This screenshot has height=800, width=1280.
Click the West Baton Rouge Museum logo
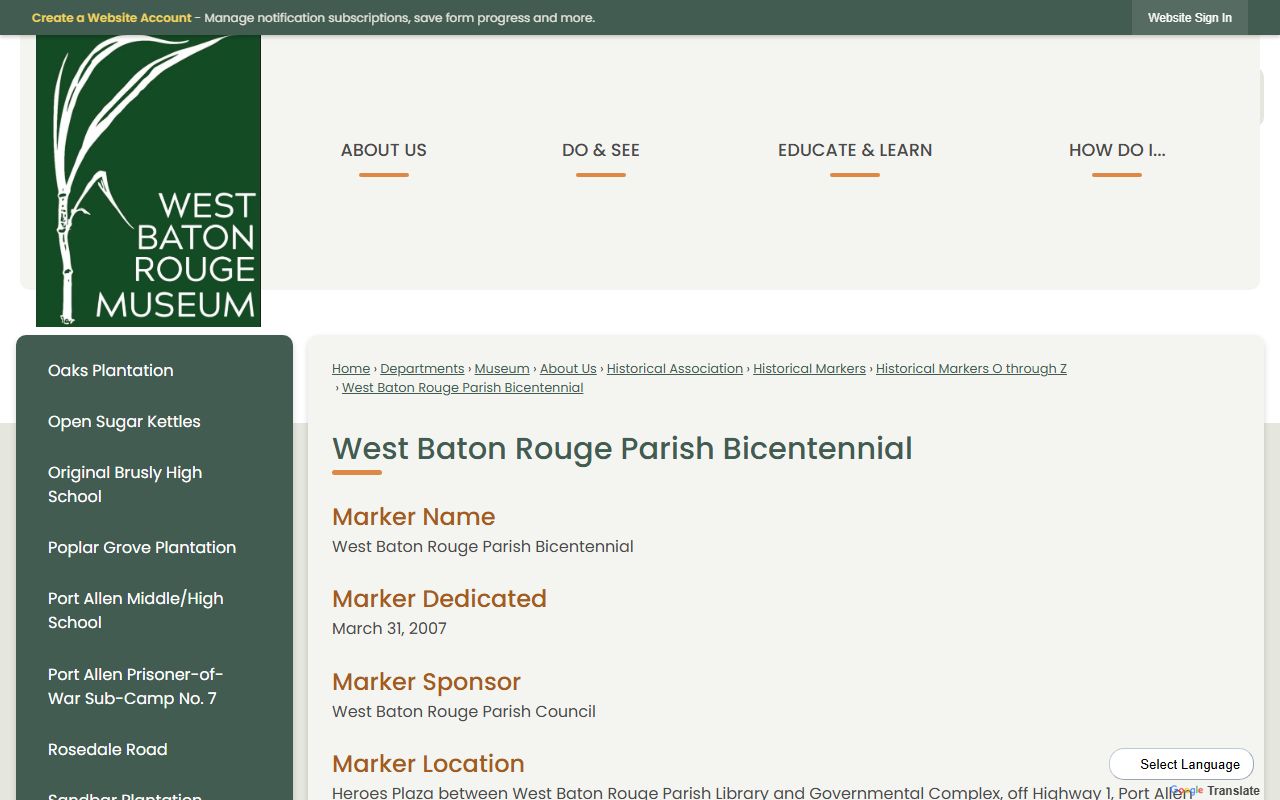coord(148,181)
